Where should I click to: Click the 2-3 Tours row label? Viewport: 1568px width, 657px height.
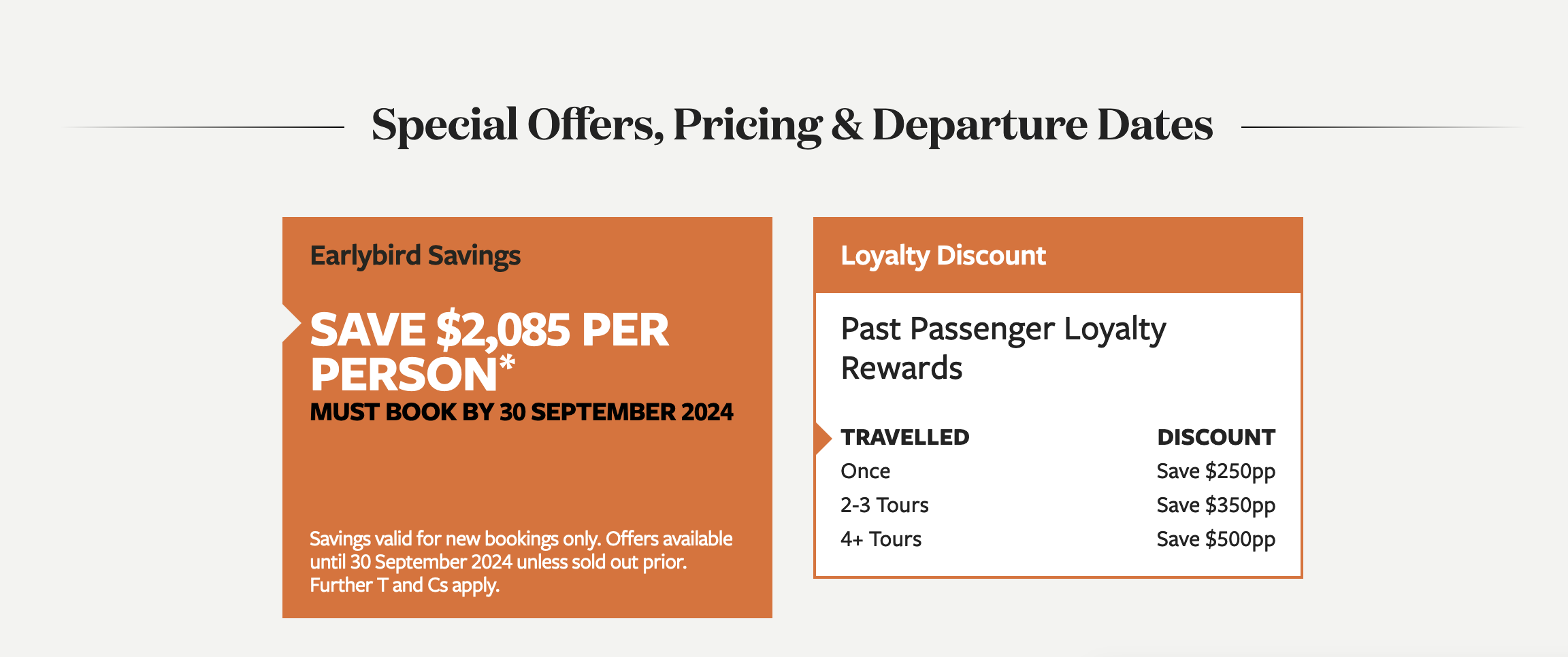click(x=885, y=505)
